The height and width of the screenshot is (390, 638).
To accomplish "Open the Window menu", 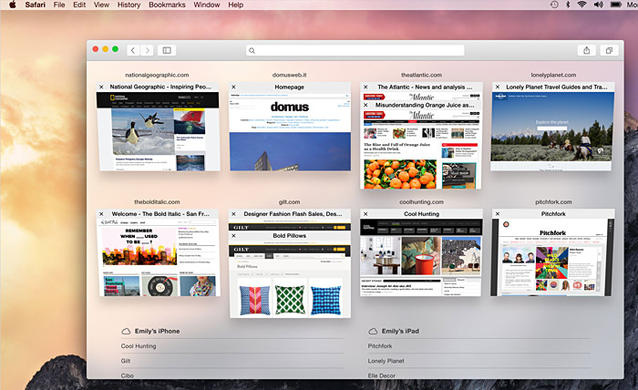I will [x=206, y=5].
